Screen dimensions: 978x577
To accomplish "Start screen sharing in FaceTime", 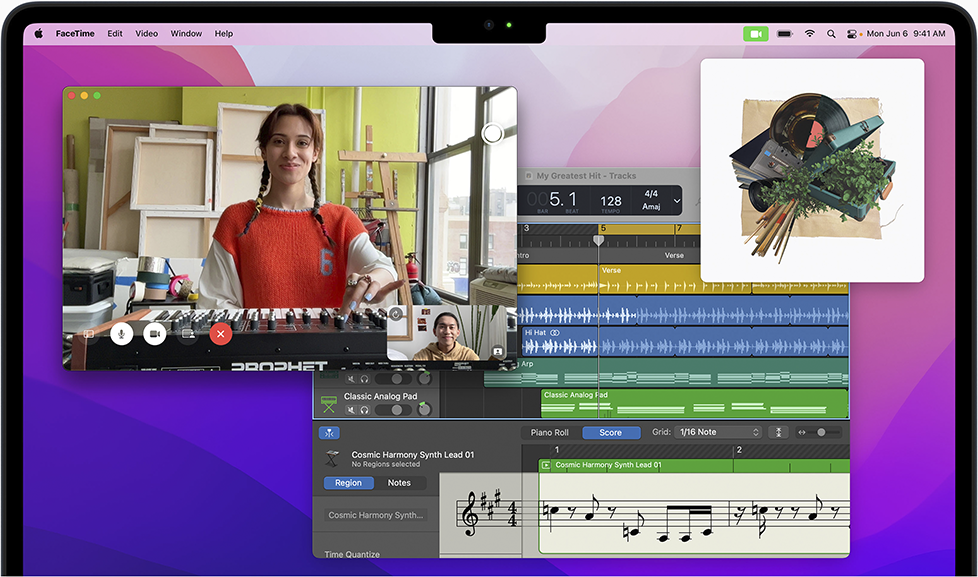I will tap(188, 334).
